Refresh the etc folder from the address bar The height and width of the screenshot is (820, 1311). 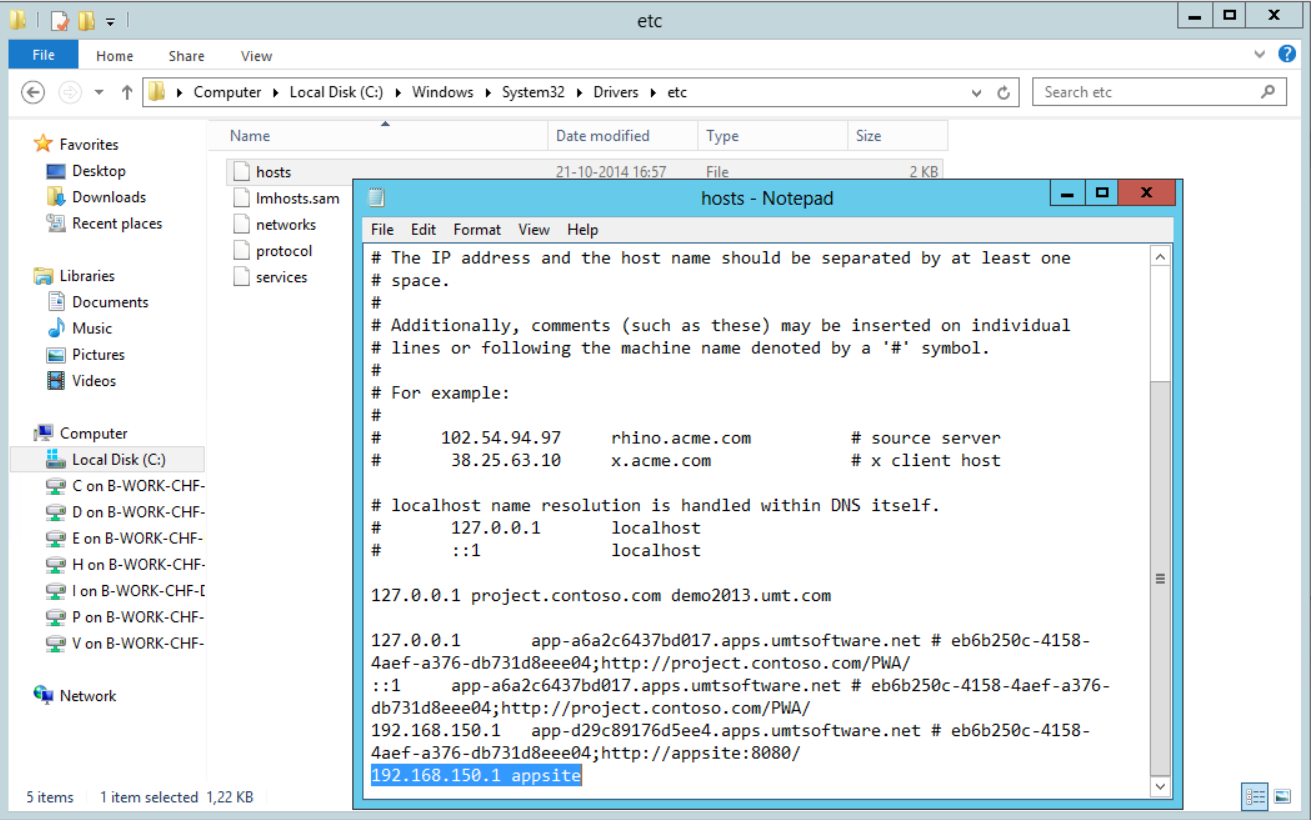tap(1004, 92)
